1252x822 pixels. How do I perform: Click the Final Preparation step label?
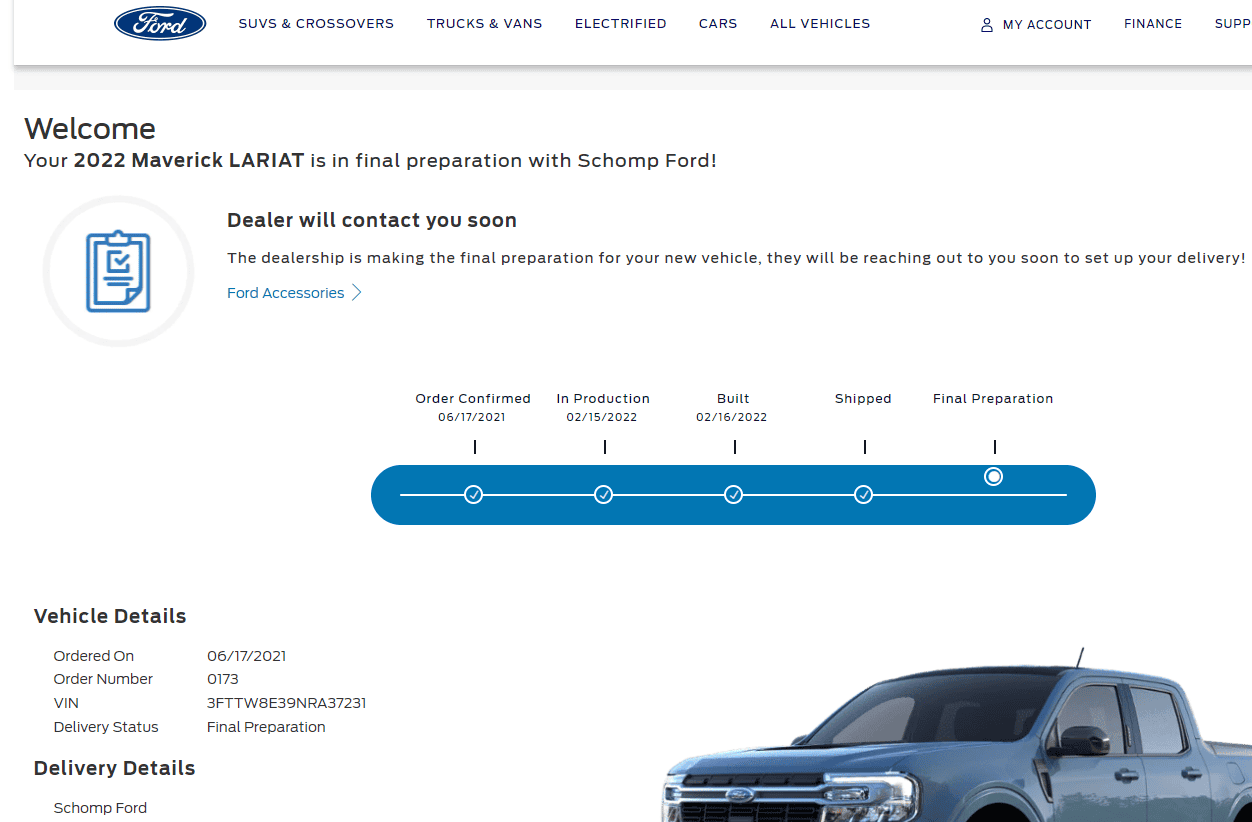(993, 398)
